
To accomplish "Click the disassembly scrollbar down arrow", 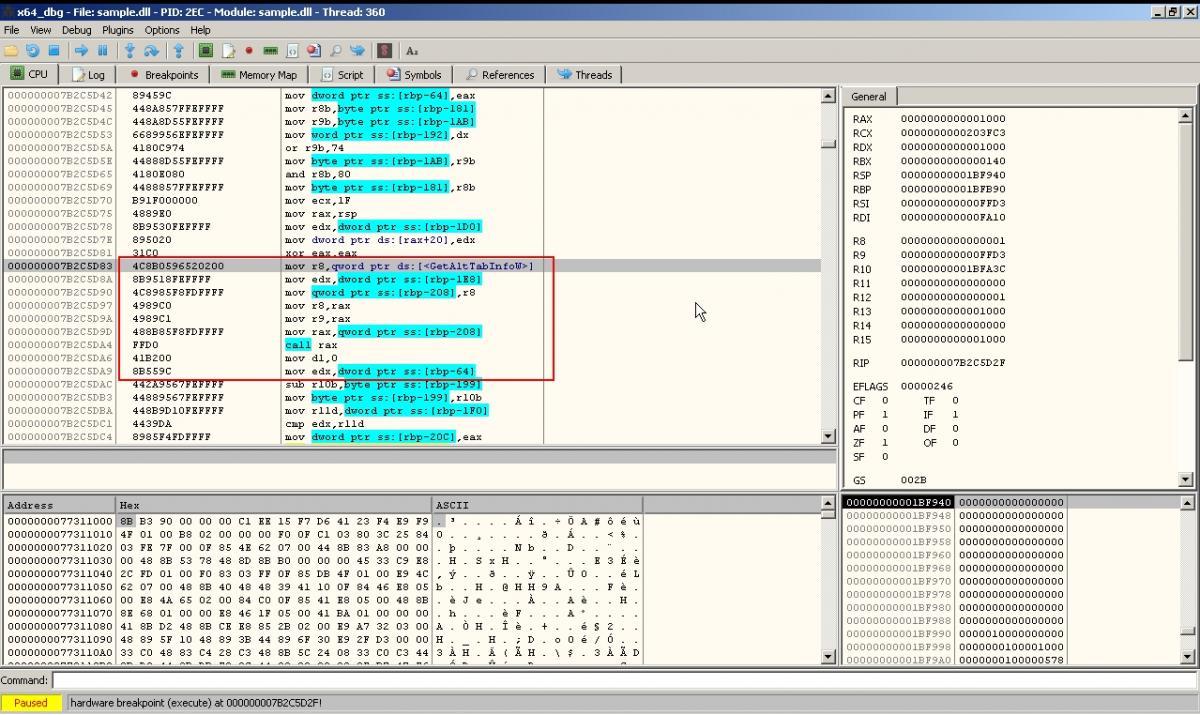I will [827, 436].
